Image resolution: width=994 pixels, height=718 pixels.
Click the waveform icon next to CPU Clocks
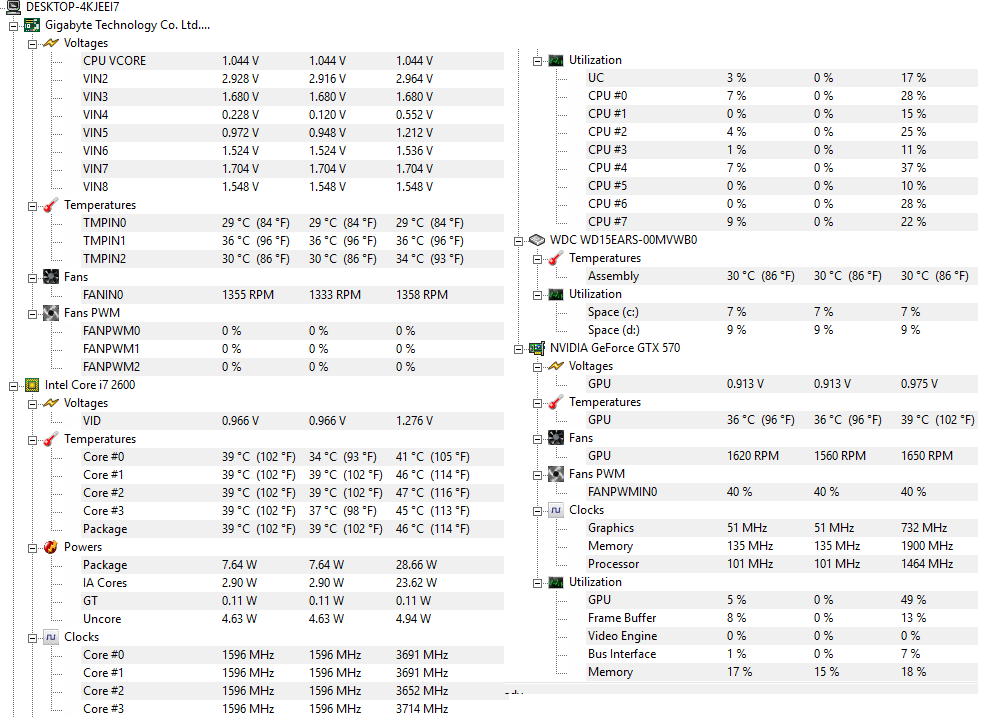(x=51, y=638)
